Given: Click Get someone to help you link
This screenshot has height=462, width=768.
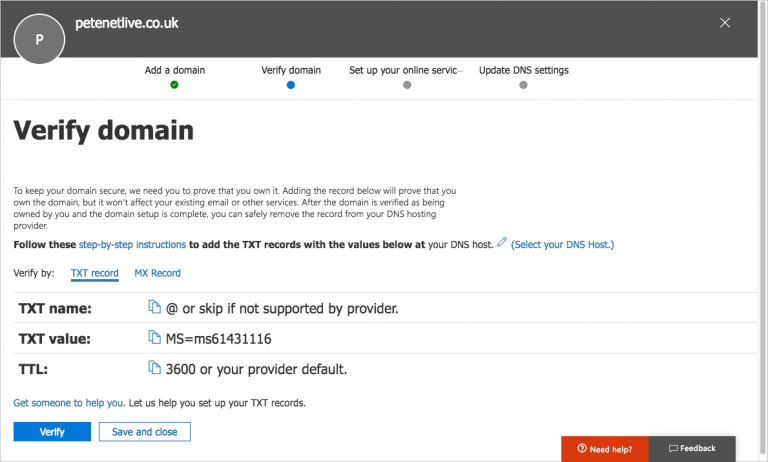Looking at the screenshot, I should point(69,403).
